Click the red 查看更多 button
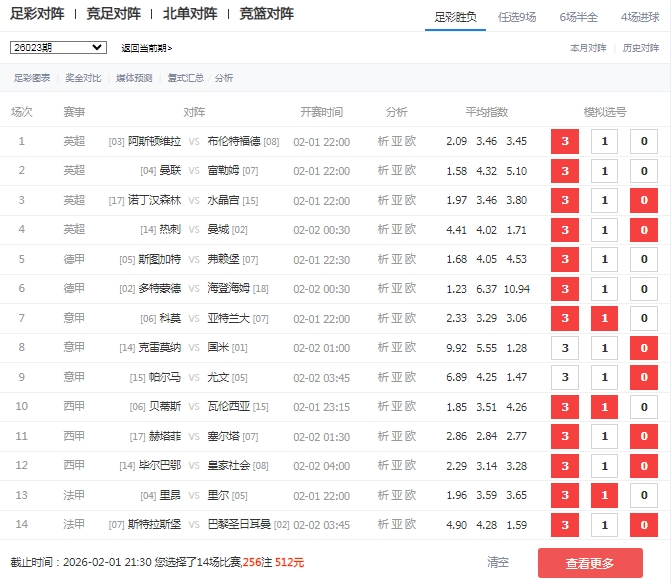 590,563
